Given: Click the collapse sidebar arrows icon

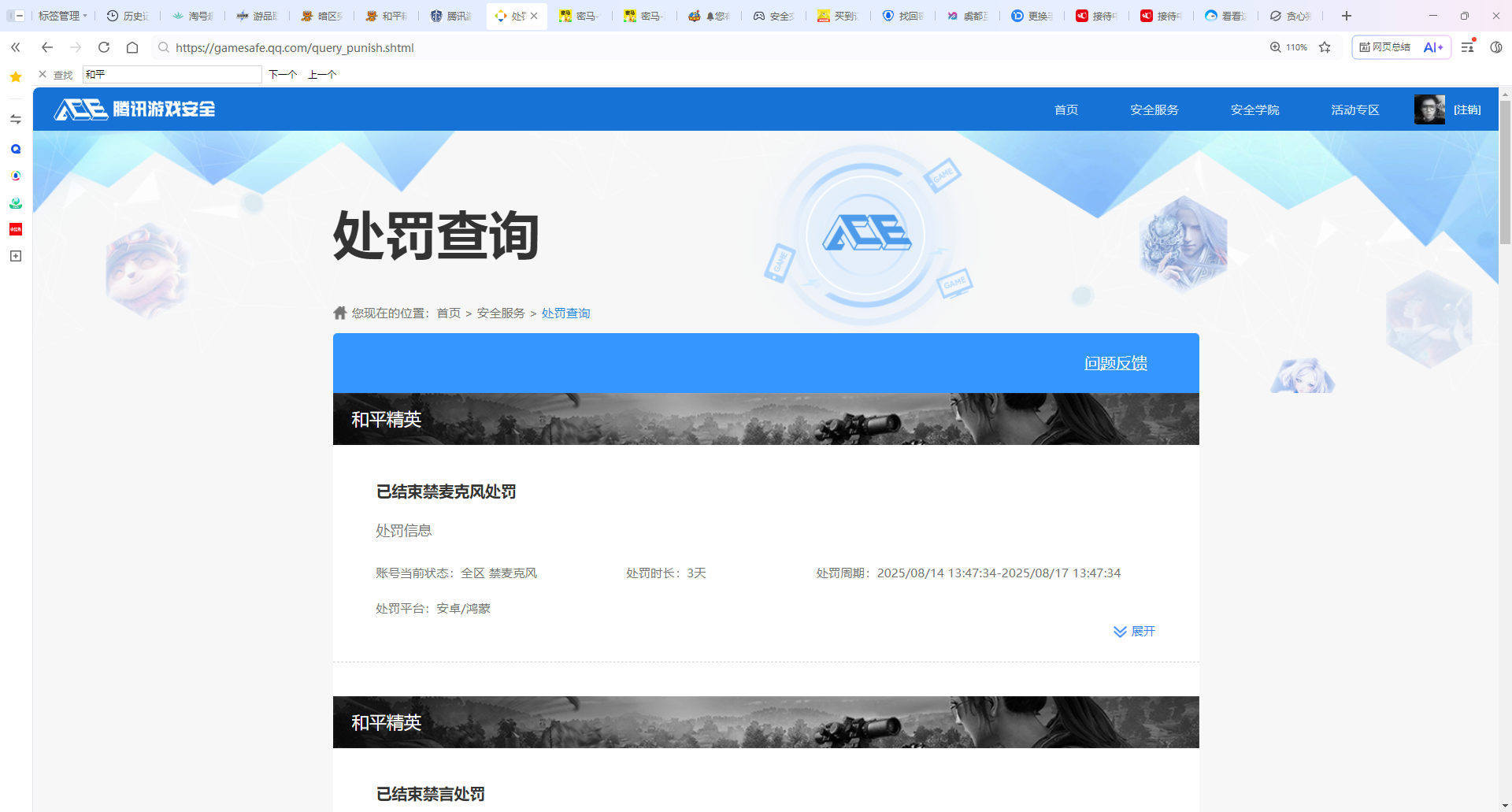Looking at the screenshot, I should [x=16, y=48].
